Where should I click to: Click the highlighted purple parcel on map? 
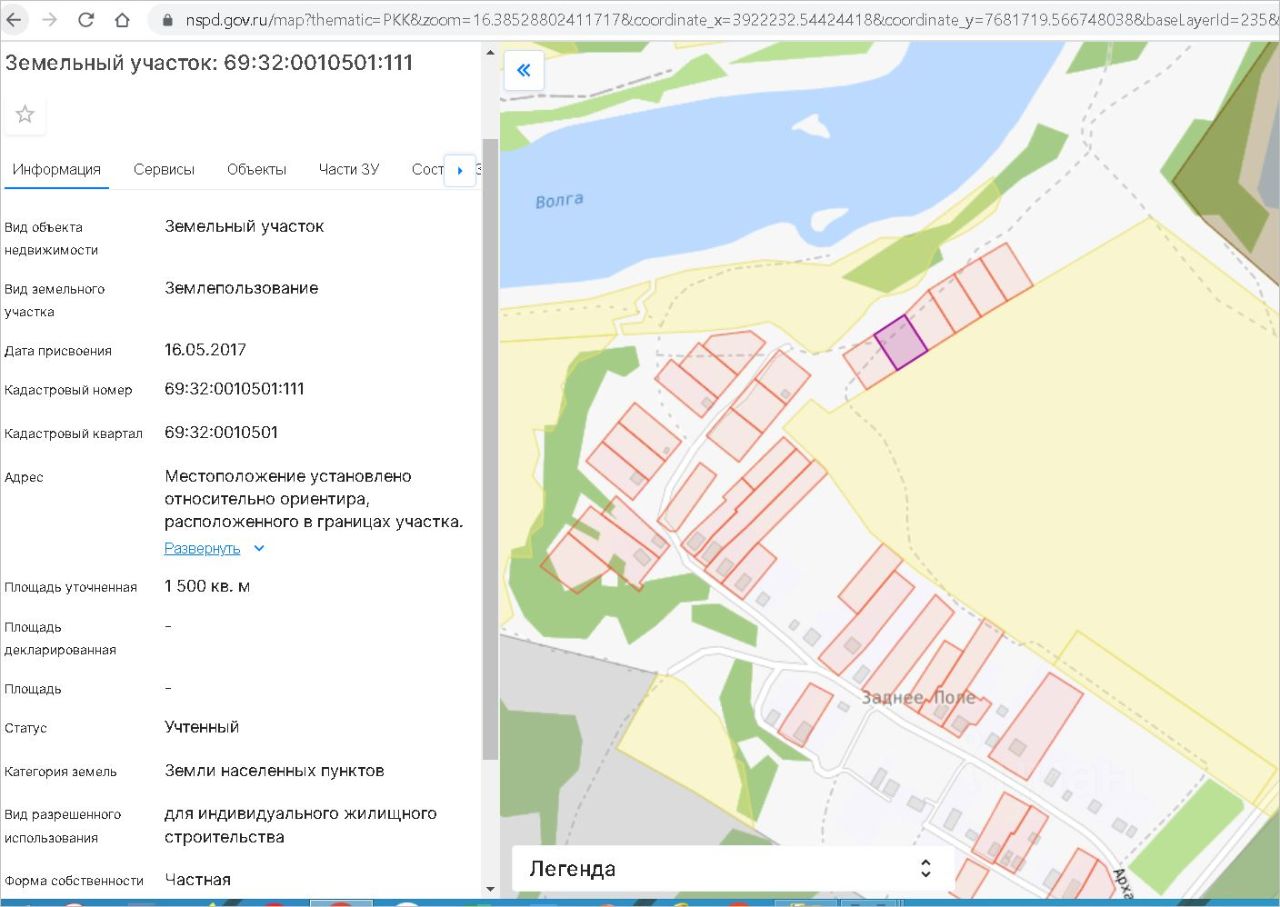pos(902,343)
